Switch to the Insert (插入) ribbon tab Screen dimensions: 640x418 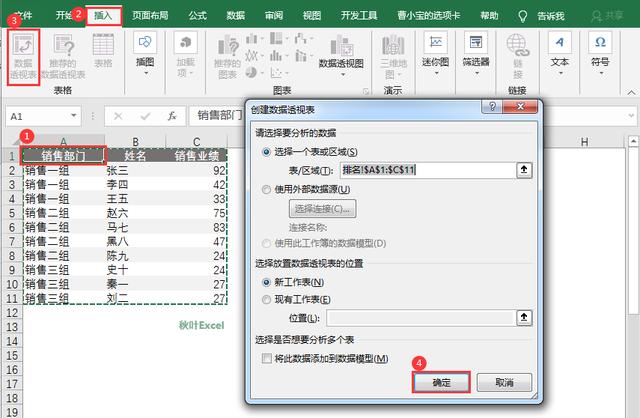coord(103,16)
